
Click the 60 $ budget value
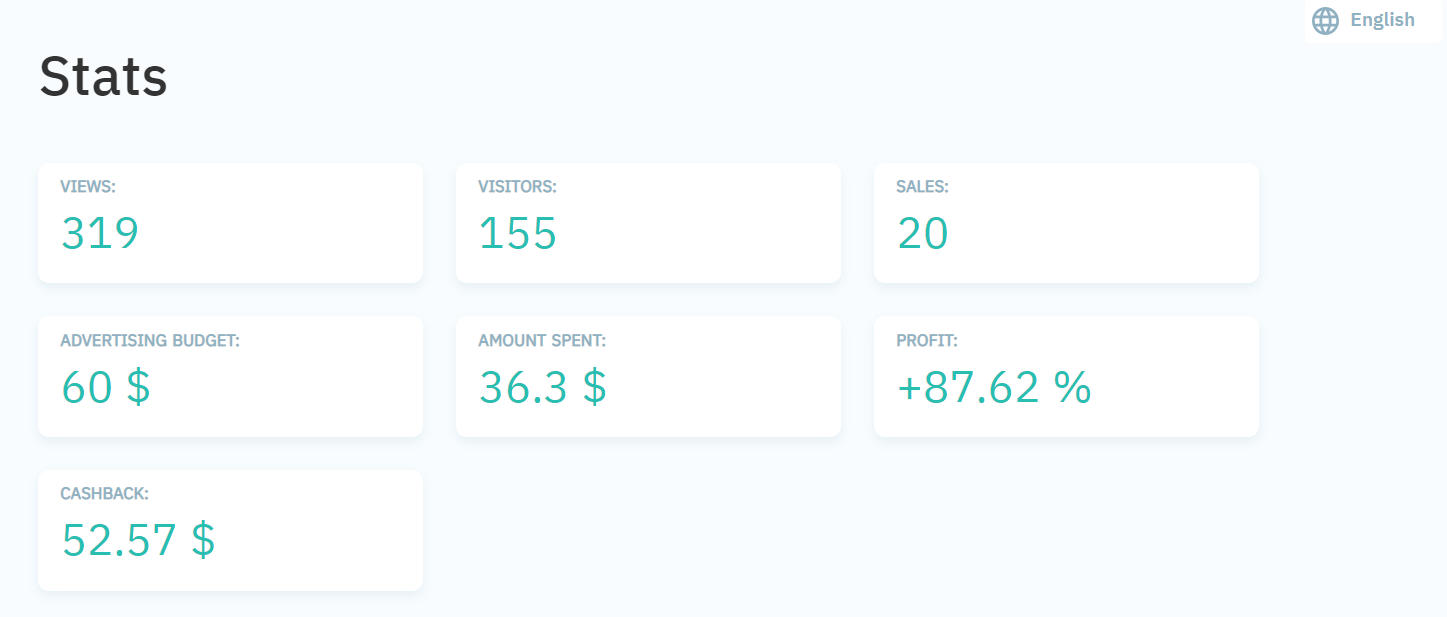pos(106,387)
